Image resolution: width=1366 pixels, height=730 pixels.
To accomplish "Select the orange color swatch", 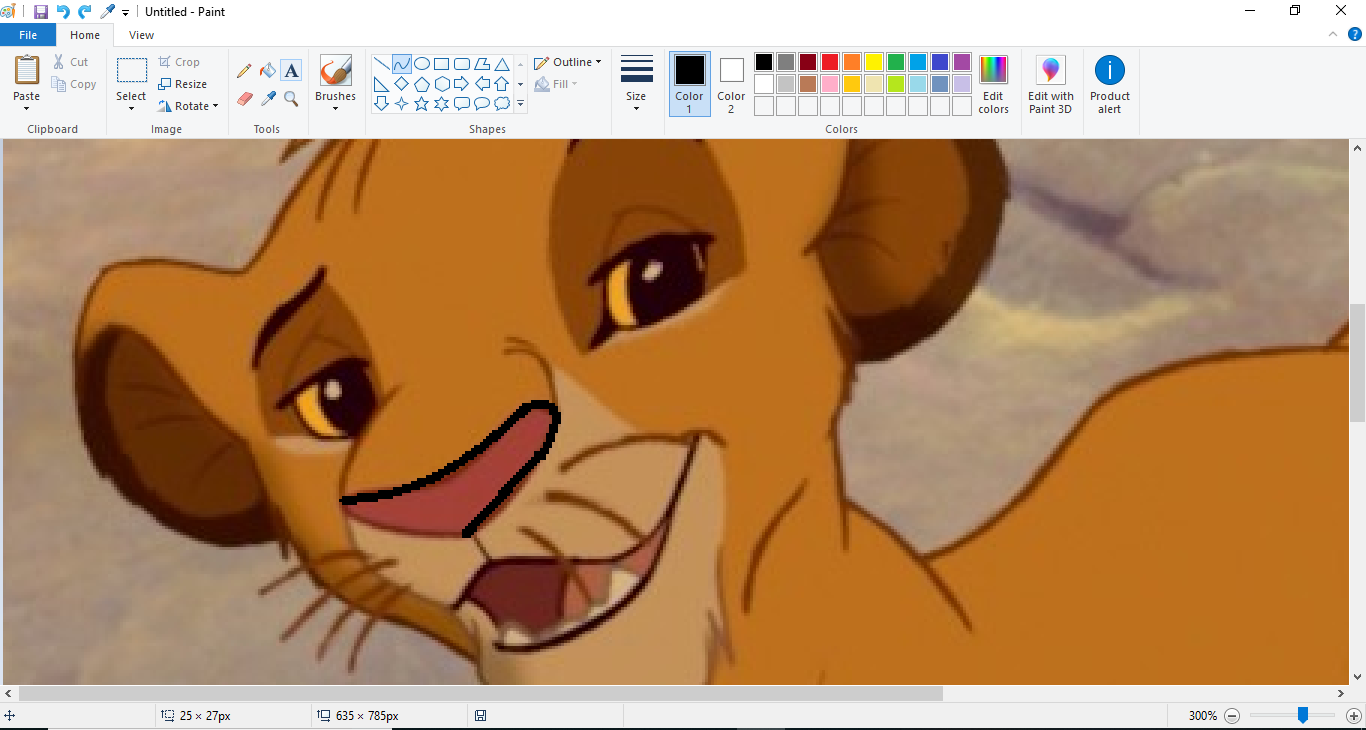I will pyautogui.click(x=852, y=62).
